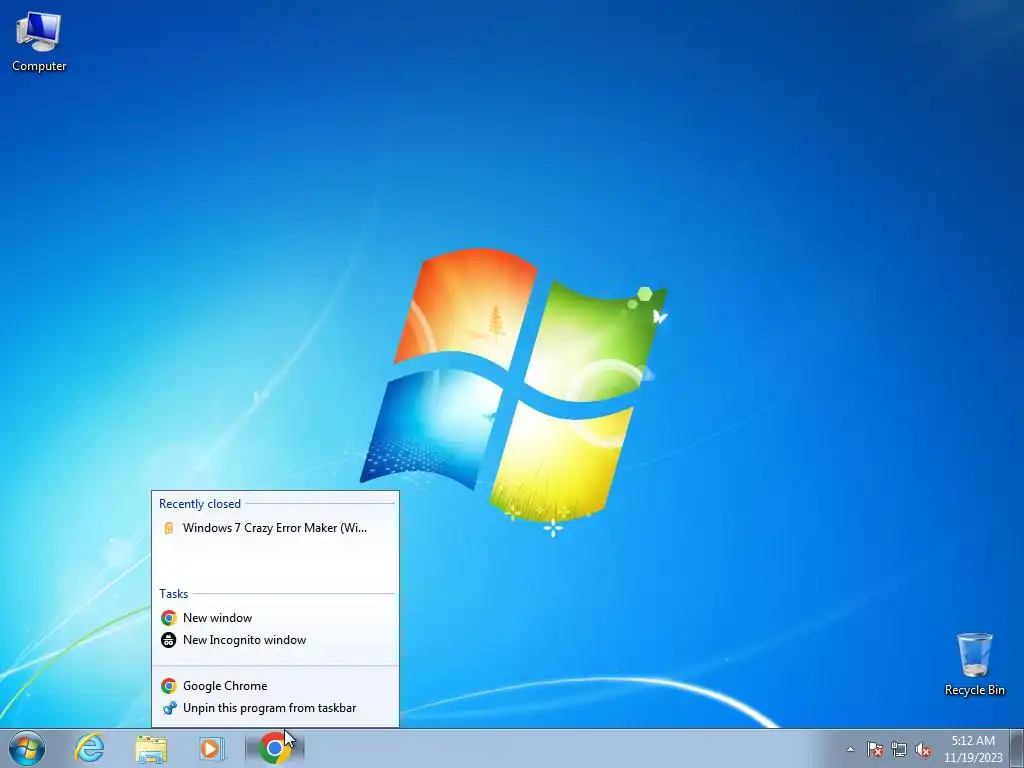Open Windows Explorer folder taskbar icon
Viewport: 1024px width, 768px height.
pyautogui.click(x=151, y=748)
